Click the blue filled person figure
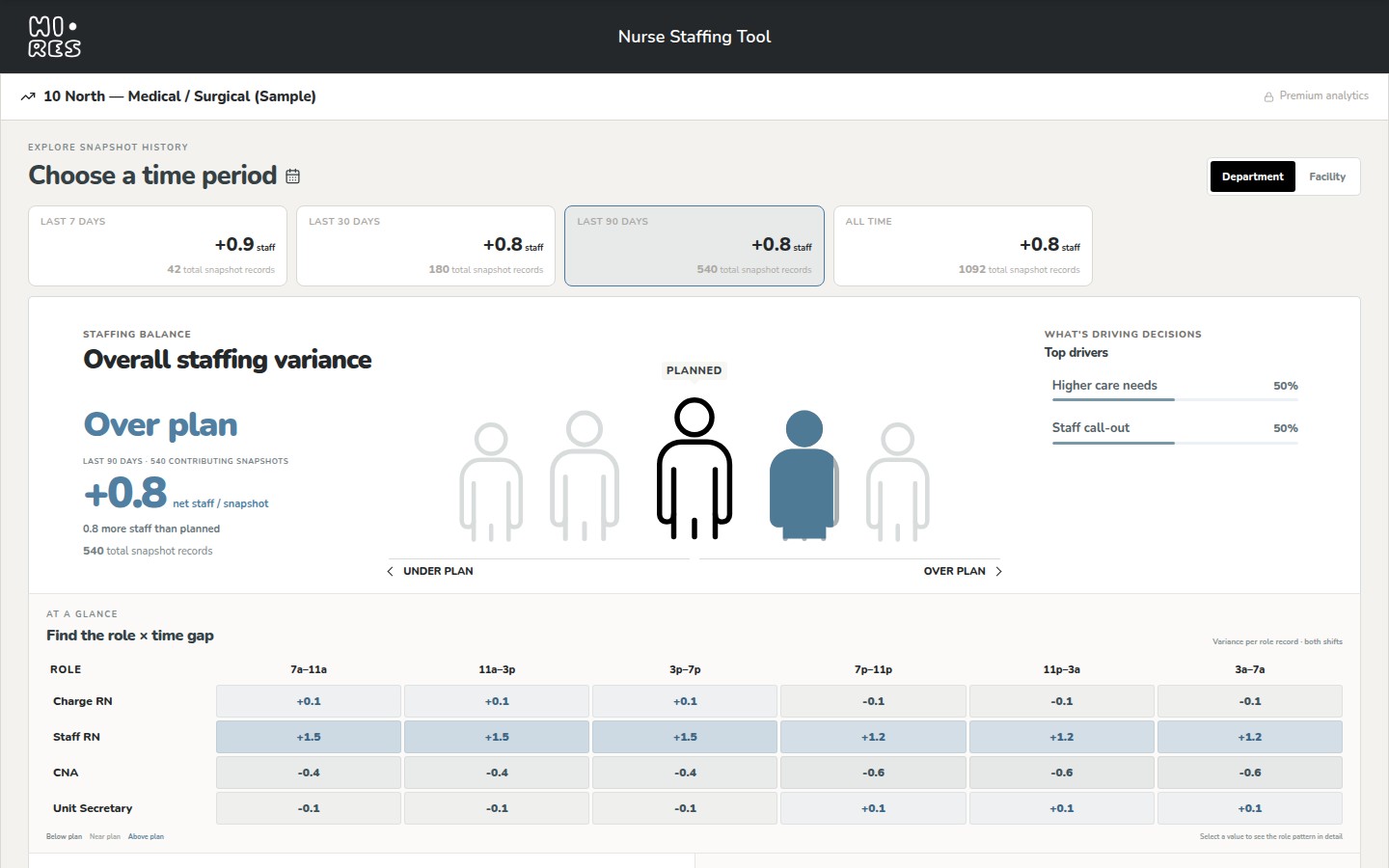Image resolution: width=1389 pixels, height=868 pixels. coord(803,474)
